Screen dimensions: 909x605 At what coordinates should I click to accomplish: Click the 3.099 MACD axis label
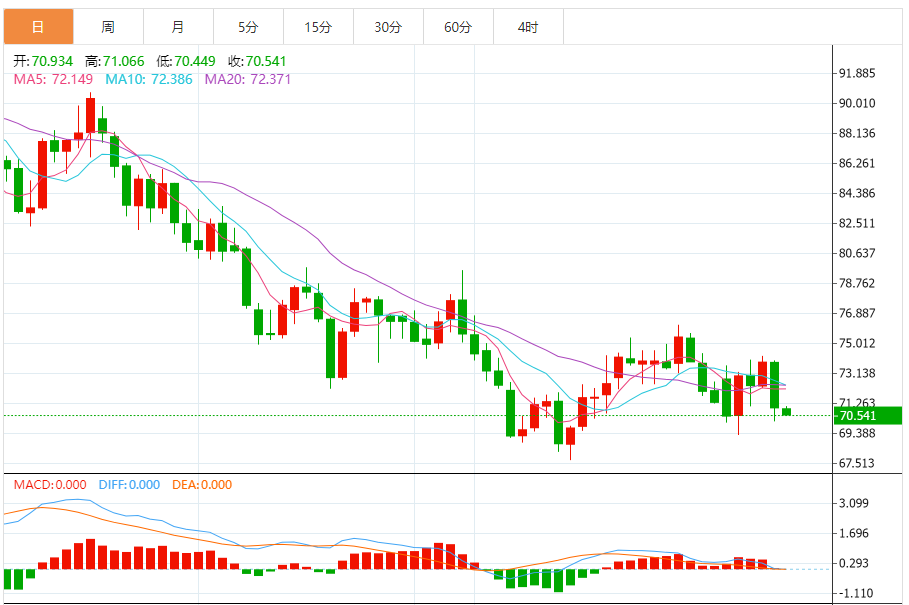pos(853,503)
